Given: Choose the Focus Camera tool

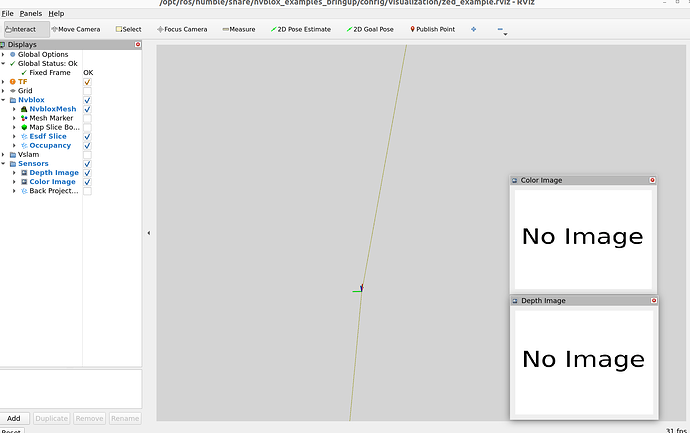Looking at the screenshot, I should point(182,29).
